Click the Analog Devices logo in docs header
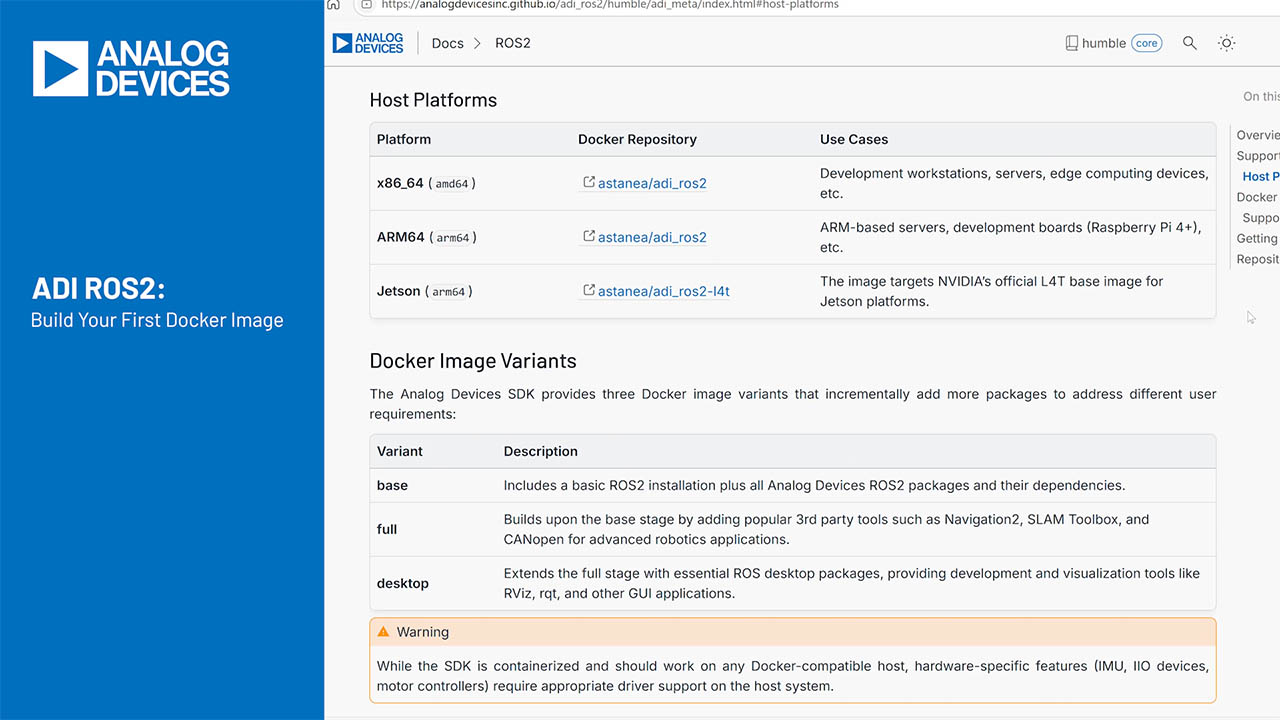 click(x=367, y=43)
